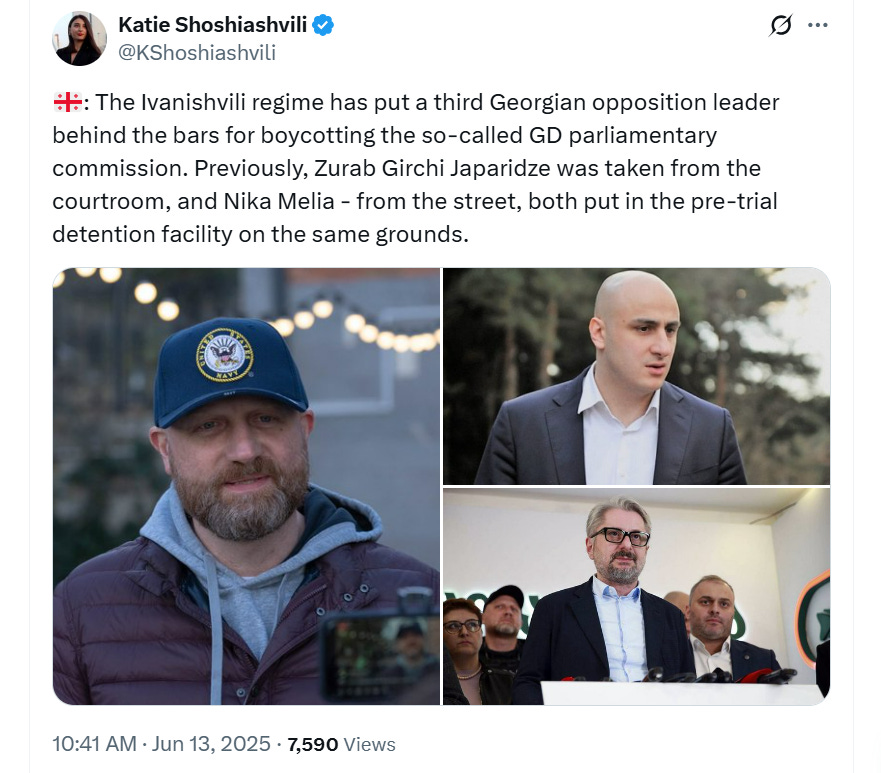This screenshot has height=773, width=881.
Task: Open photo of man with glasses at podium
Action: (637, 596)
